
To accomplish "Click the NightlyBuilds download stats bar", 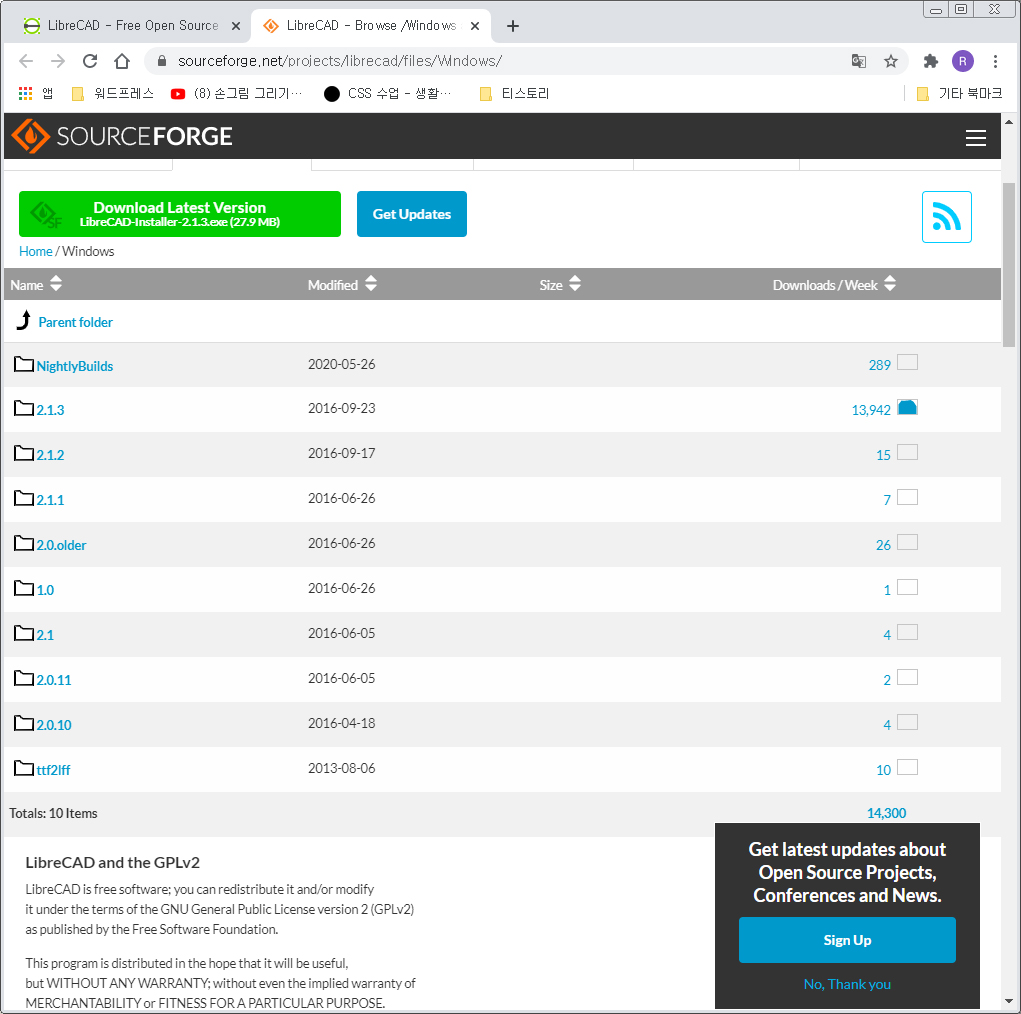I will [907, 362].
